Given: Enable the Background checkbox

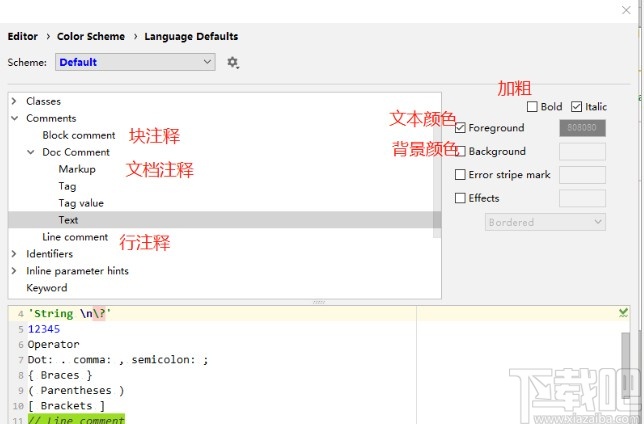Looking at the screenshot, I should tap(460, 151).
